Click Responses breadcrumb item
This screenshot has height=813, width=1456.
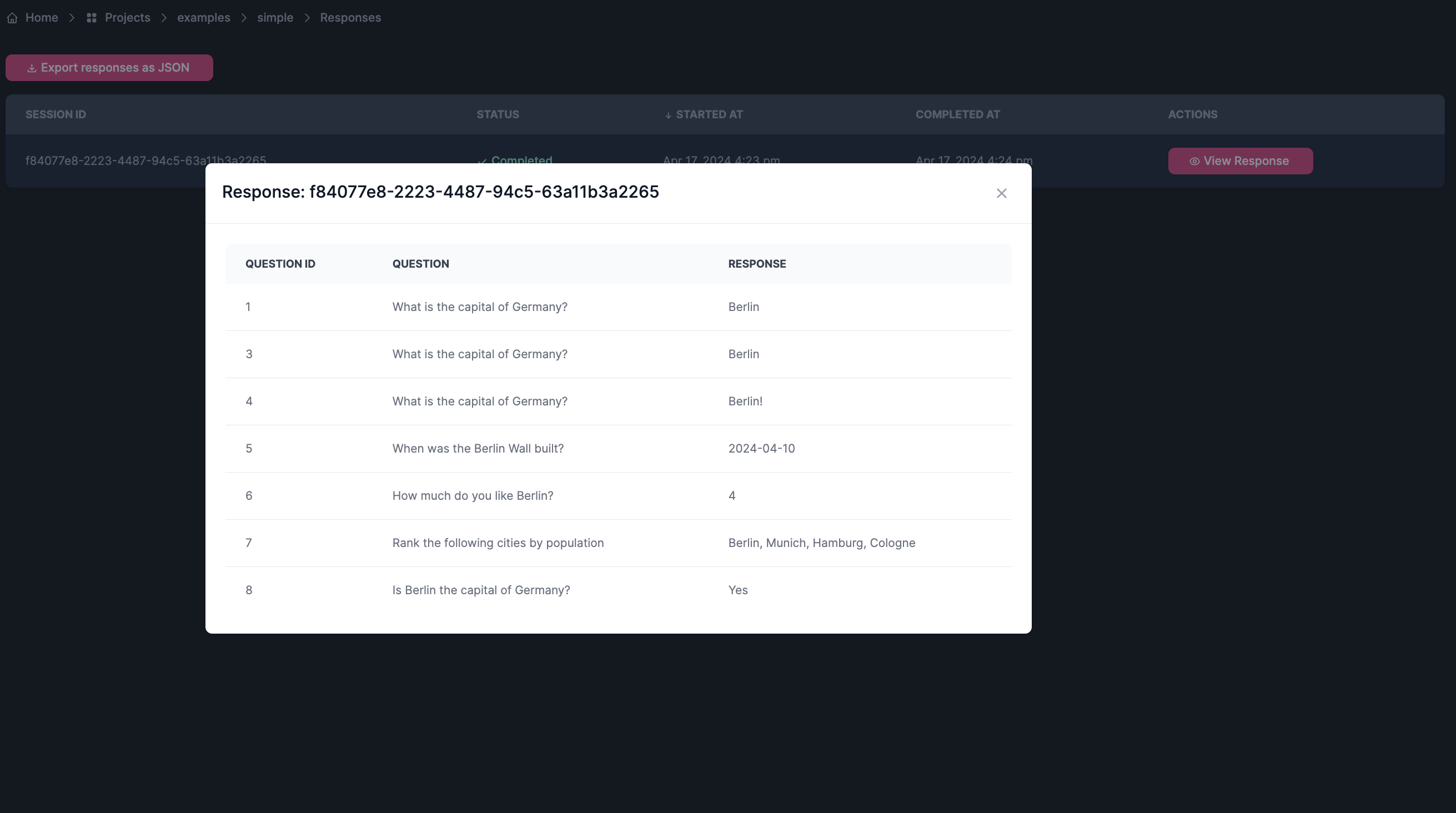(350, 18)
